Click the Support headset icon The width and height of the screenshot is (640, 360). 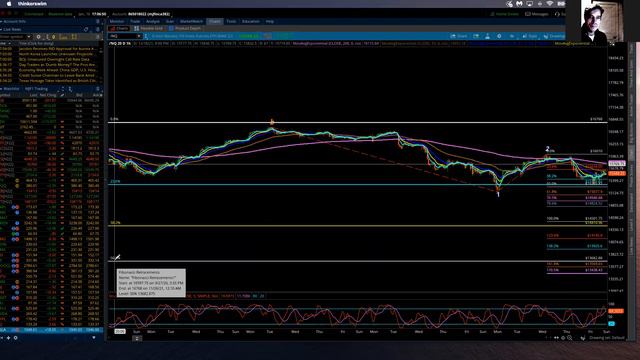(x=557, y=14)
